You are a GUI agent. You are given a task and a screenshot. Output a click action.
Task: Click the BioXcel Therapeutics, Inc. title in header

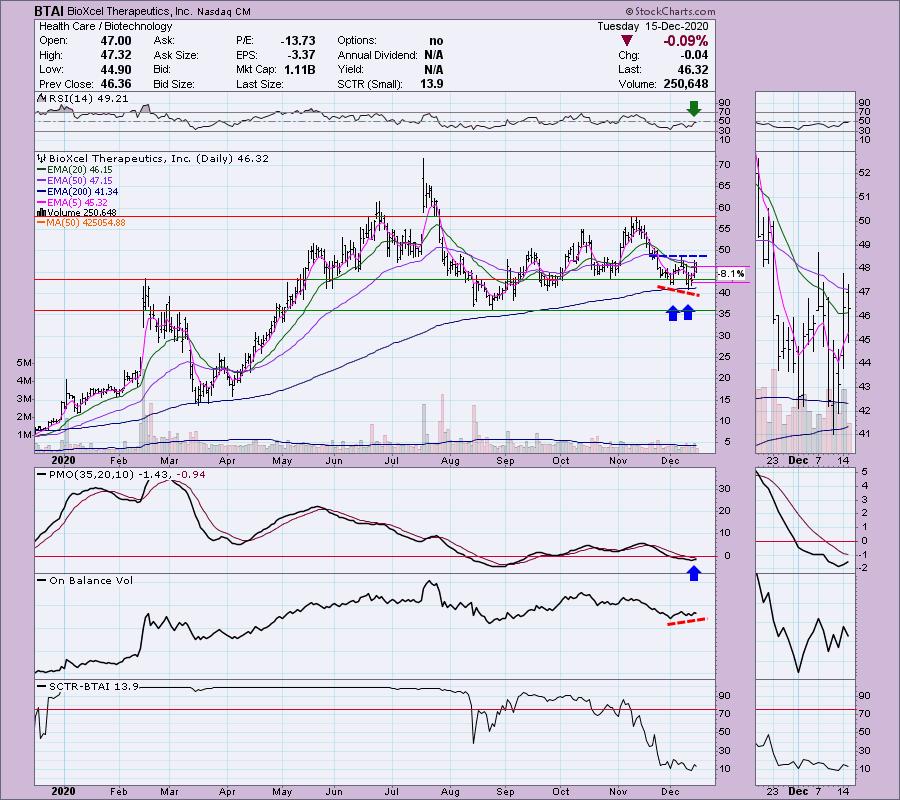130,11
